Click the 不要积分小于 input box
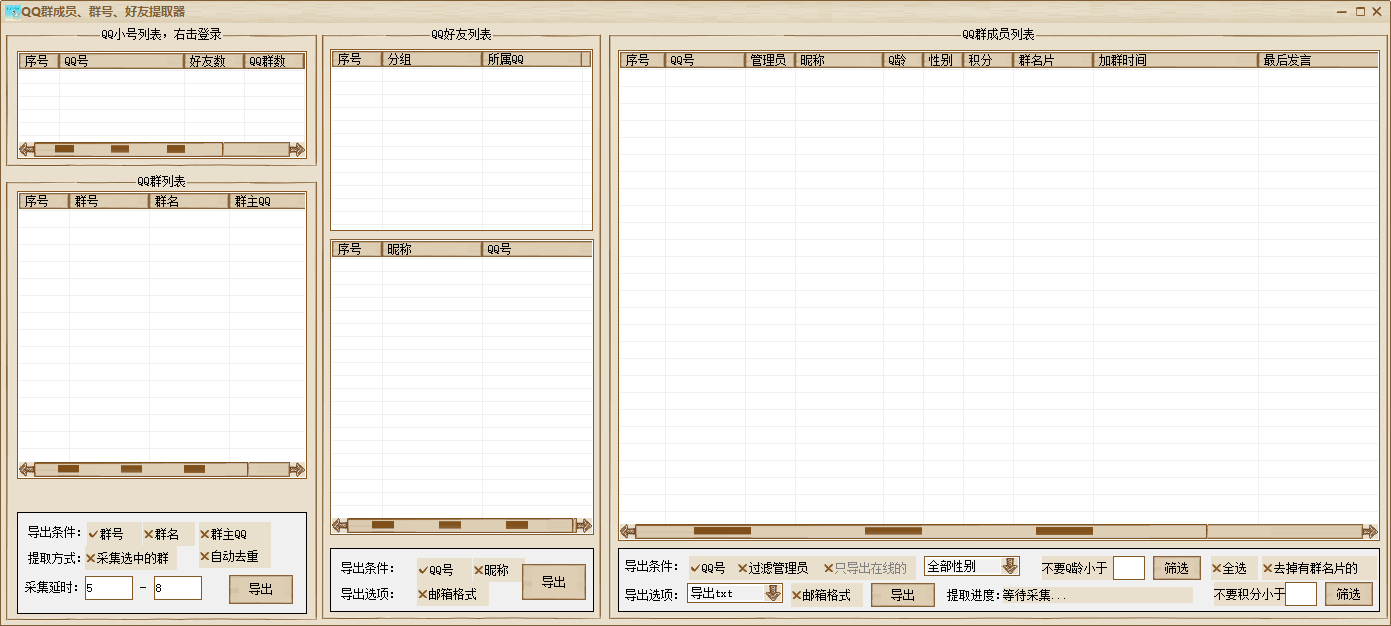This screenshot has width=1391, height=626. [1301, 594]
